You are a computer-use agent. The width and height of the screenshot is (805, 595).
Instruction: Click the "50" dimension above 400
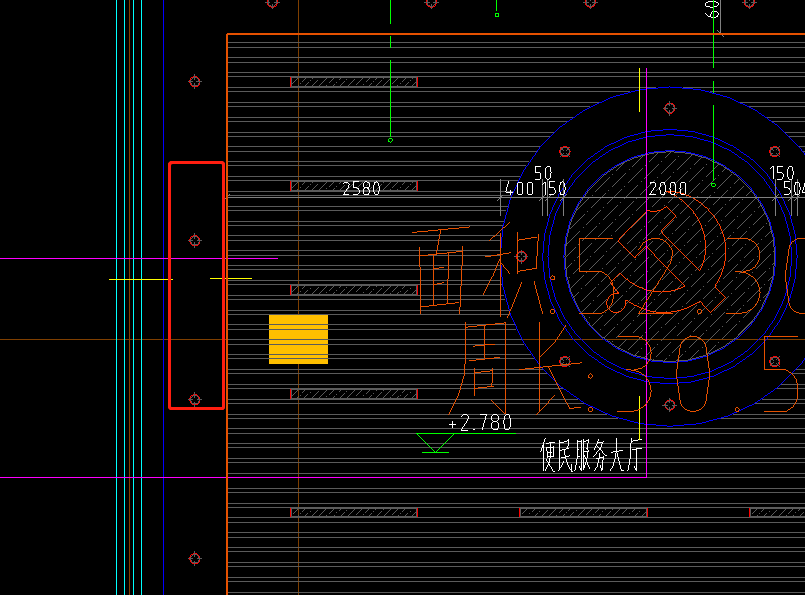pyautogui.click(x=543, y=173)
